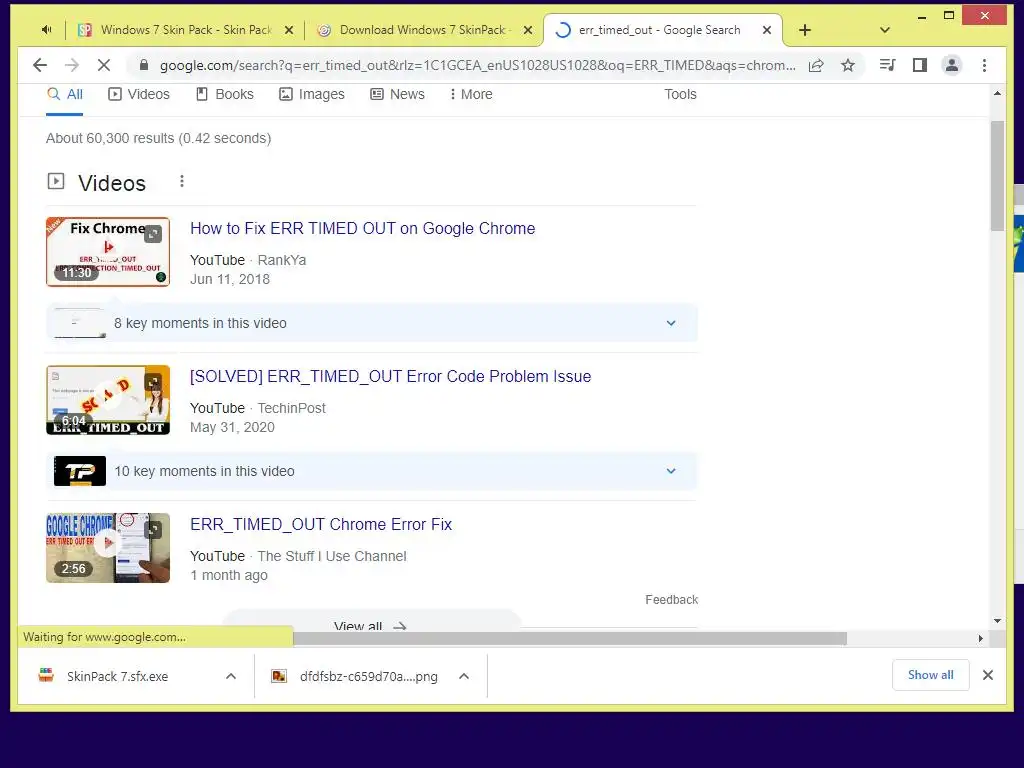Click the Videos section play icon
The image size is (1024, 768).
(56, 181)
